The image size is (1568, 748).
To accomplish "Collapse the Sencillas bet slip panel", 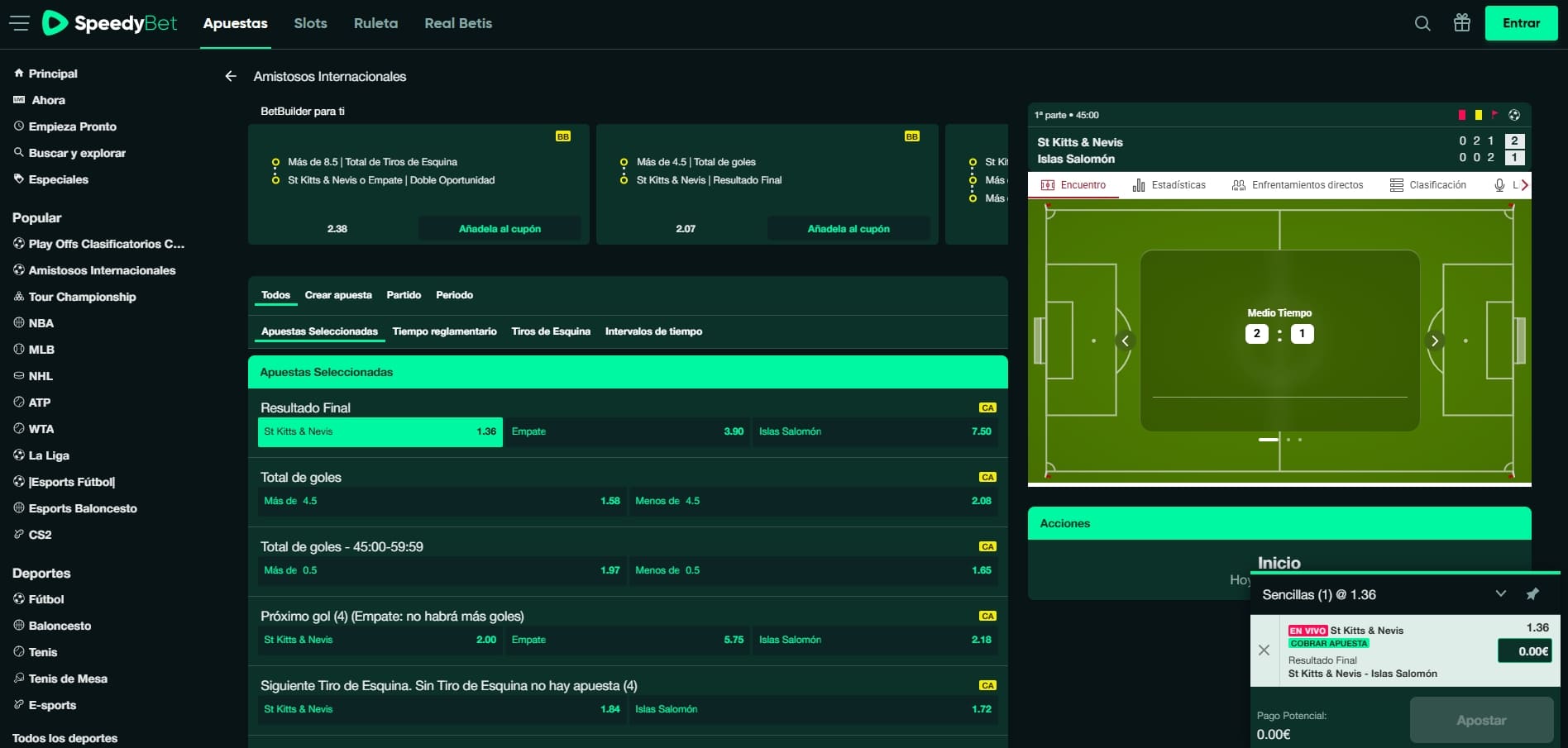I will click(1500, 593).
